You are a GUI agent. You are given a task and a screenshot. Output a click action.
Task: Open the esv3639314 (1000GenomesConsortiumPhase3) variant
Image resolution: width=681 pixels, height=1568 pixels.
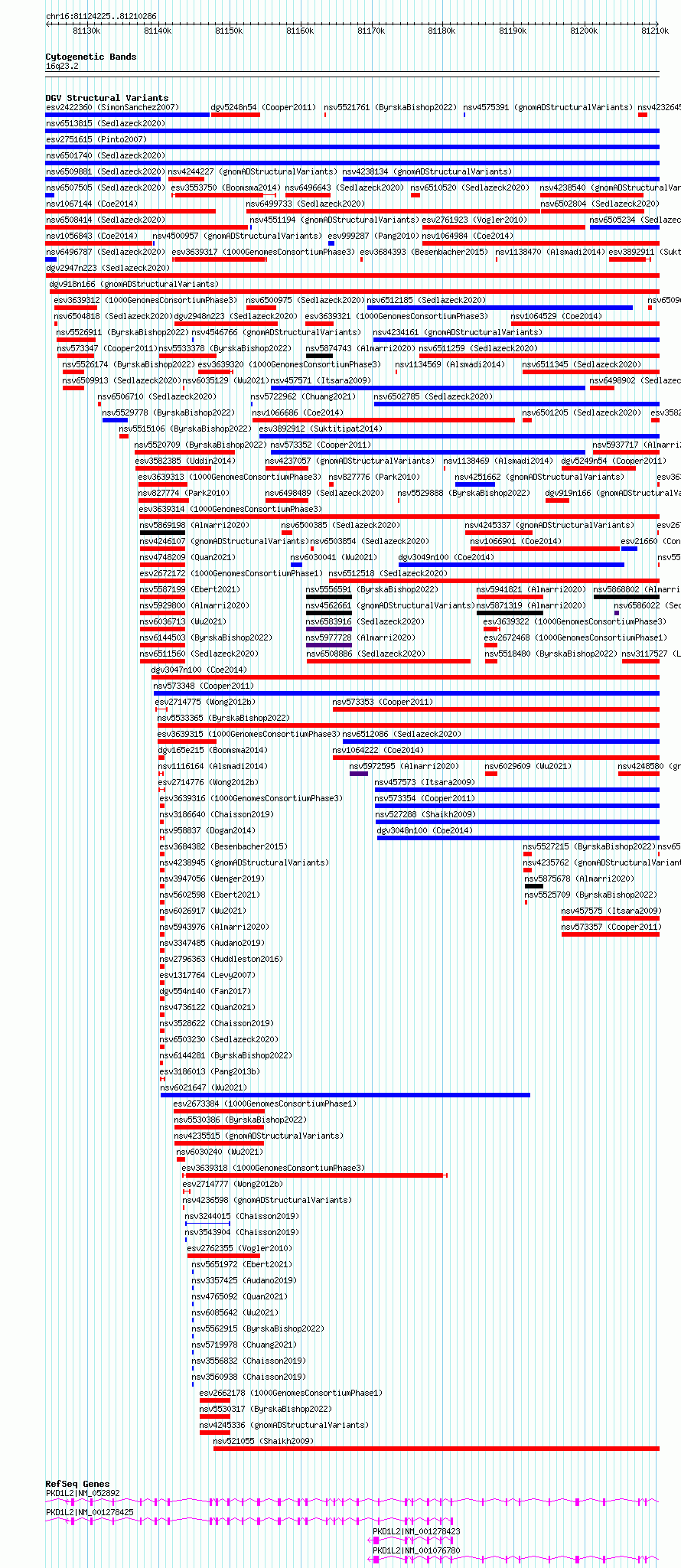[x=230, y=509]
